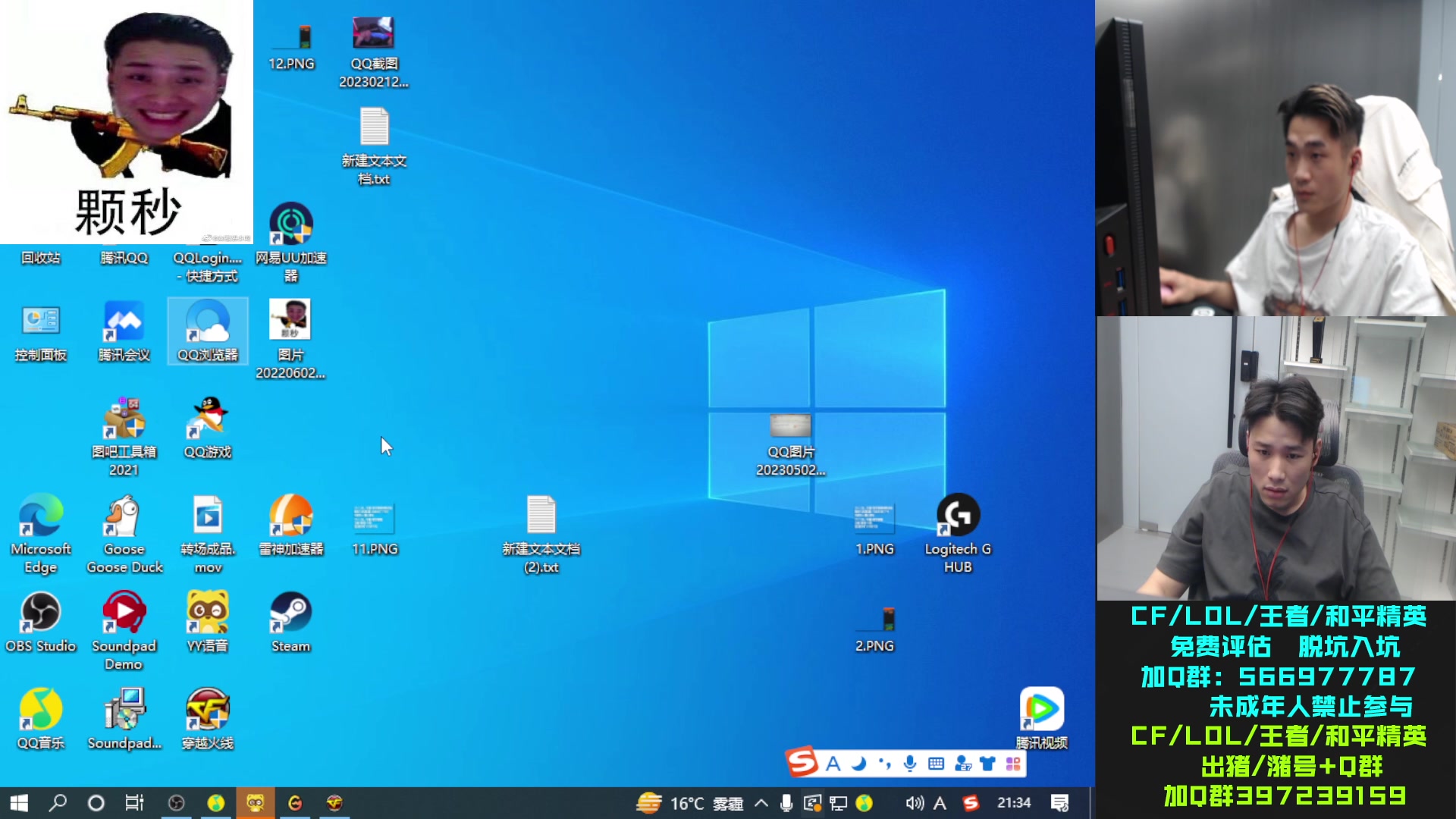This screenshot has height=819, width=1456.
Task: Toggle Chinese/English mode on Sogou bar
Action: [x=833, y=764]
